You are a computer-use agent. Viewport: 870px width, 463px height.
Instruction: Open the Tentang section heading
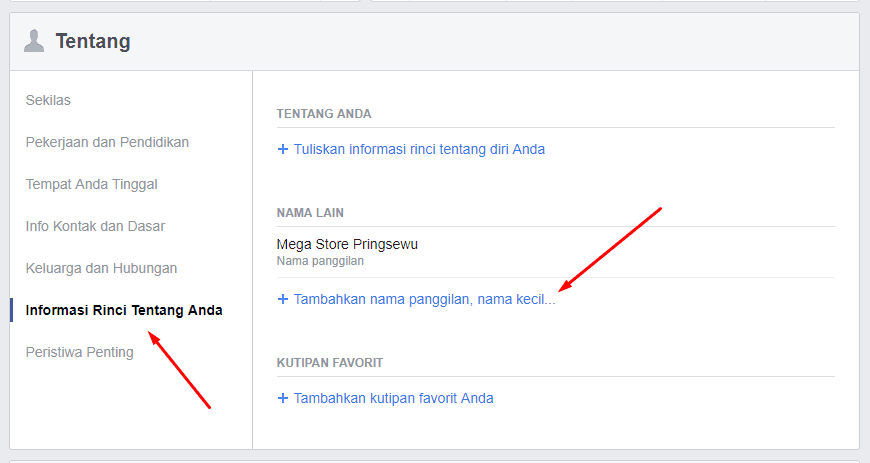point(93,41)
